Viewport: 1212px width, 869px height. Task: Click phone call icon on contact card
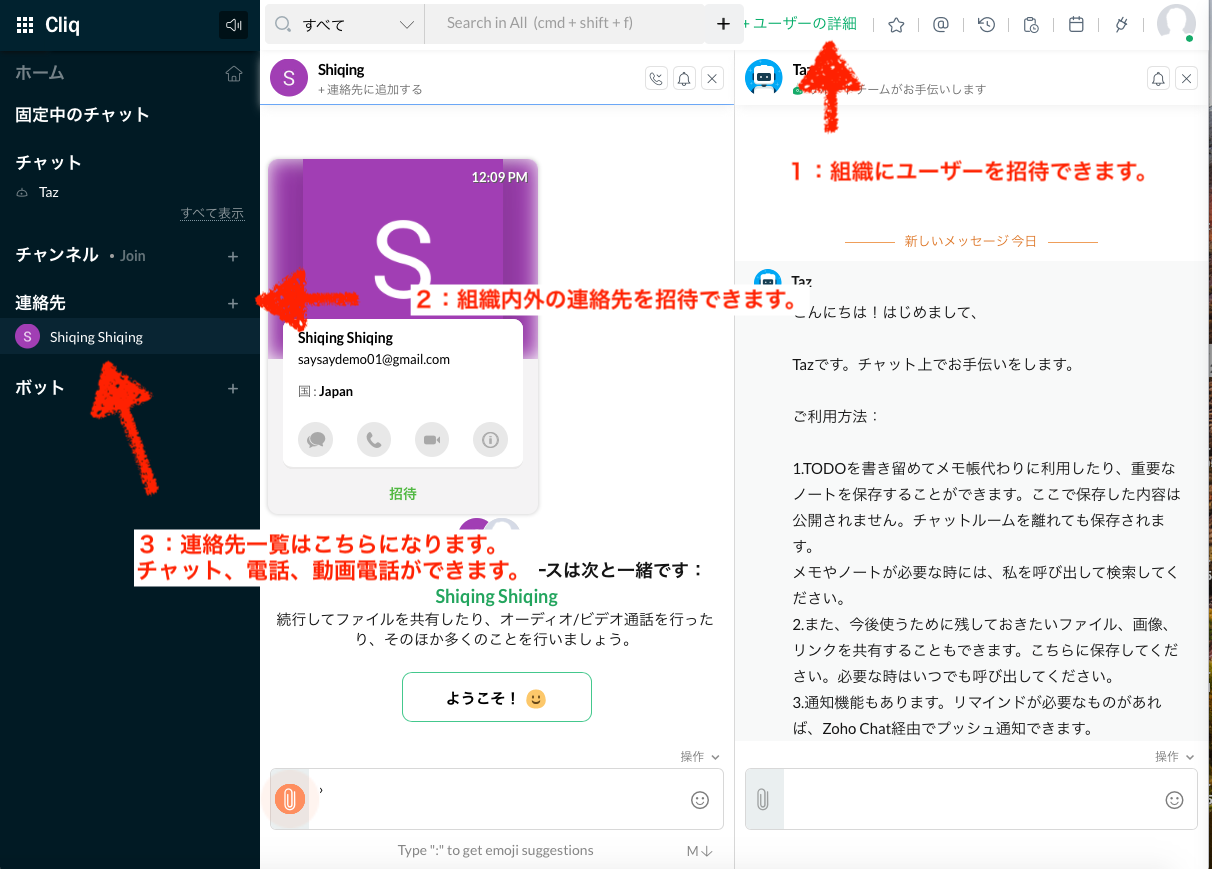coord(374,439)
